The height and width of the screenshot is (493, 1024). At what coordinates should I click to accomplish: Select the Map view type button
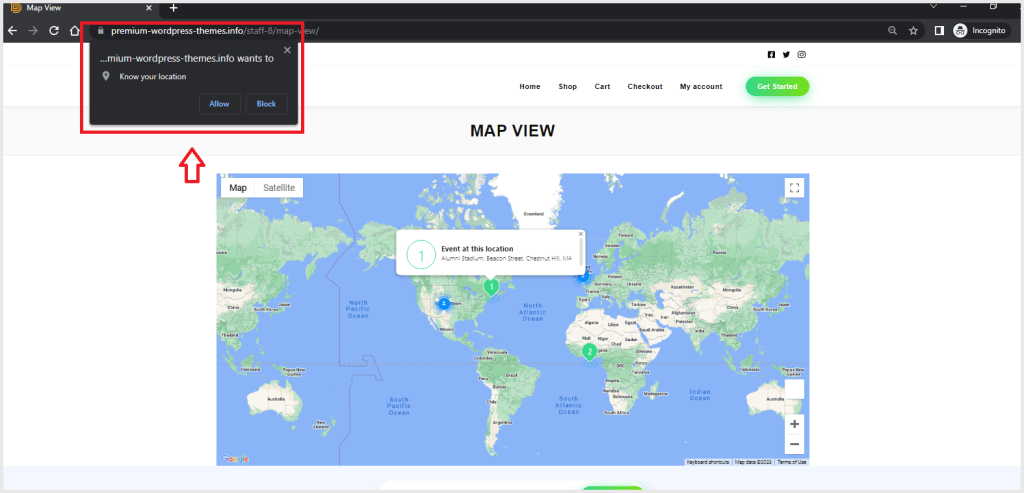pos(238,188)
